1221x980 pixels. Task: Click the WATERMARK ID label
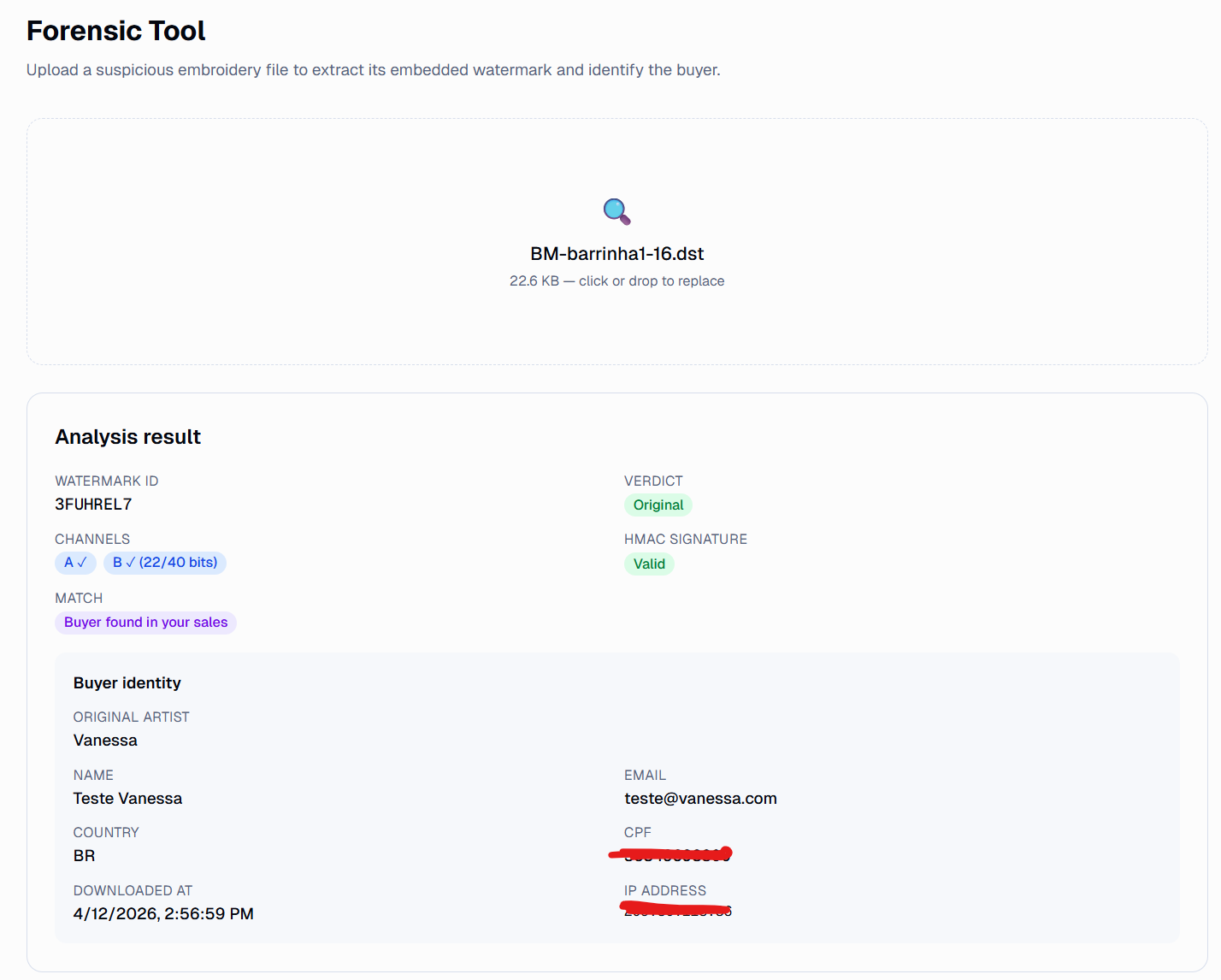point(106,481)
